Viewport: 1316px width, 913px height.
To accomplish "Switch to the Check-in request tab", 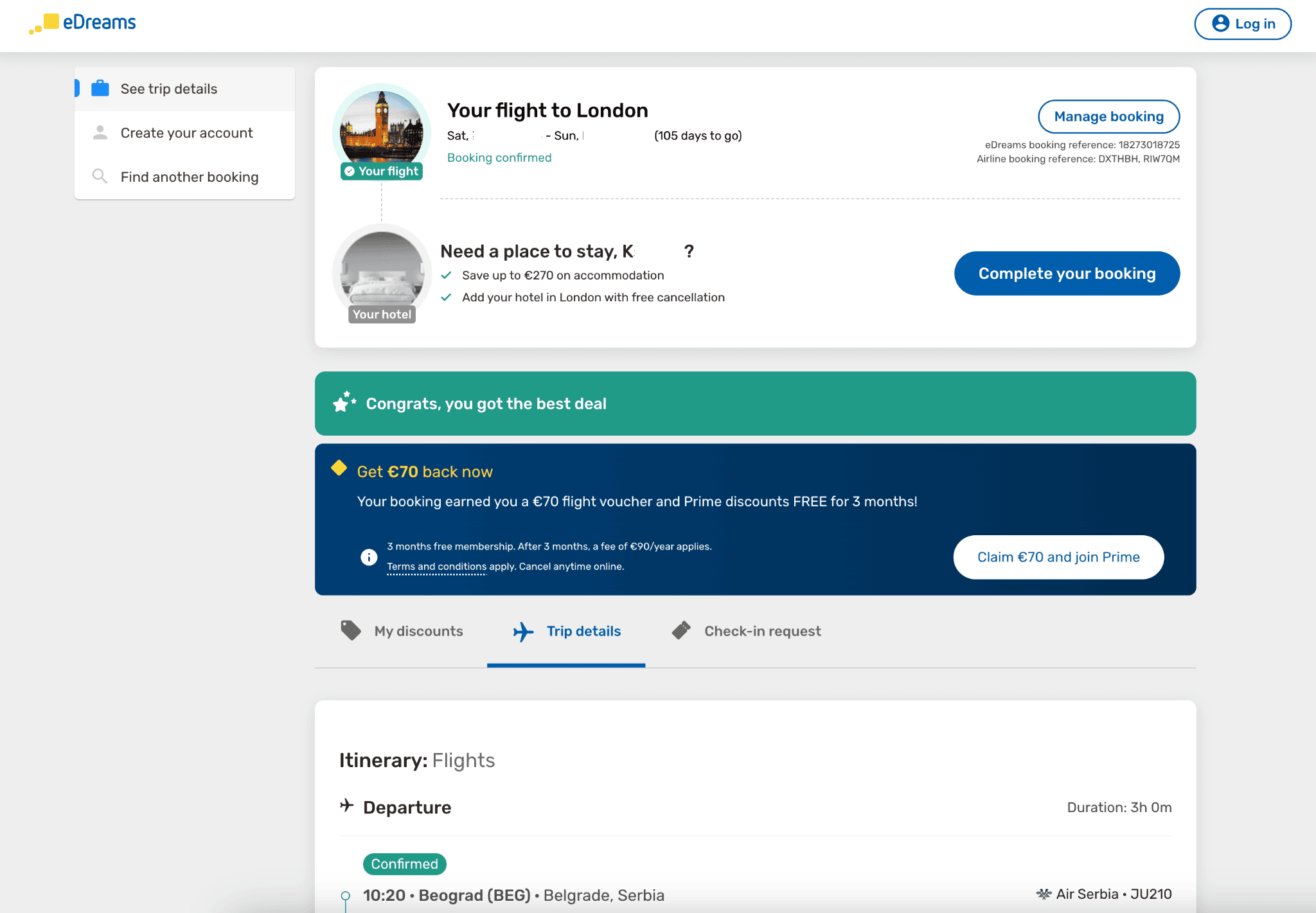I will pyautogui.click(x=762, y=631).
